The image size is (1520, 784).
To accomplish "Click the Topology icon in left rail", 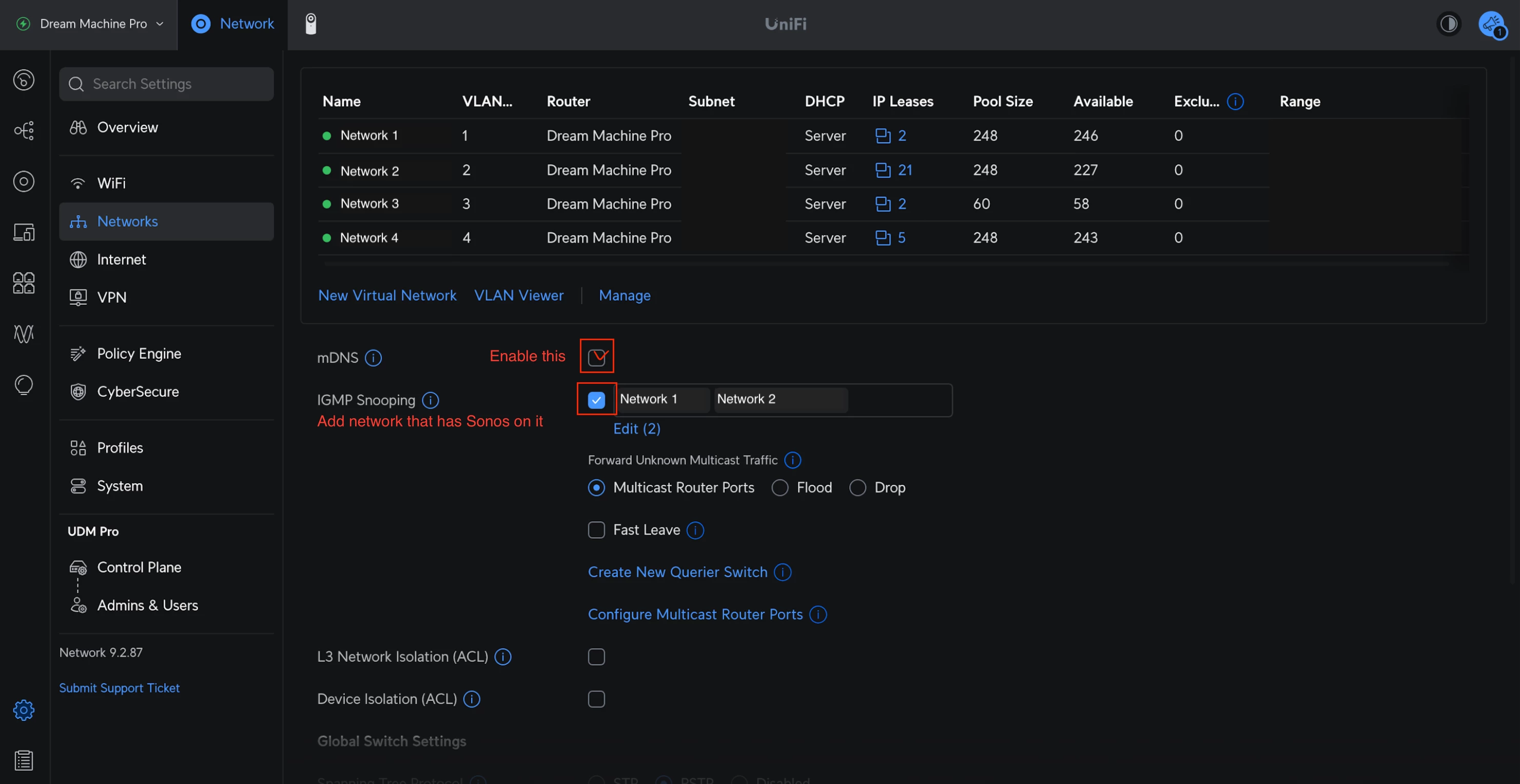I will (24, 130).
